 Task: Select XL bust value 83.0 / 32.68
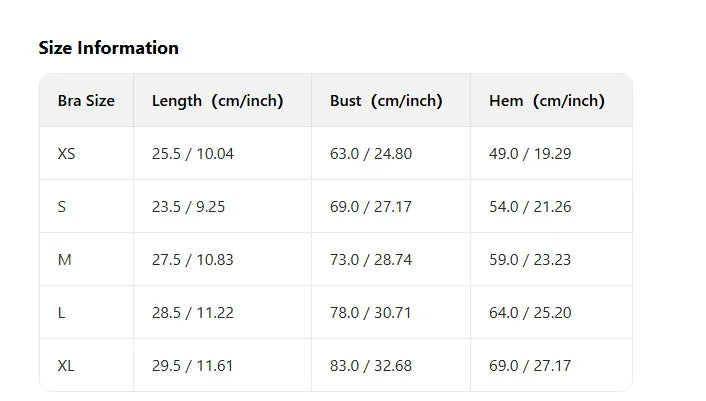point(371,366)
